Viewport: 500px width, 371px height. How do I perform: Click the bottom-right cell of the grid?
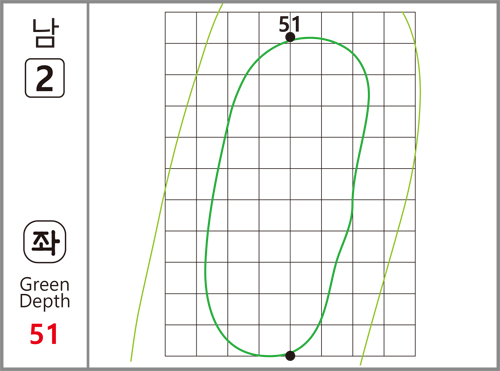[x=400, y=340]
